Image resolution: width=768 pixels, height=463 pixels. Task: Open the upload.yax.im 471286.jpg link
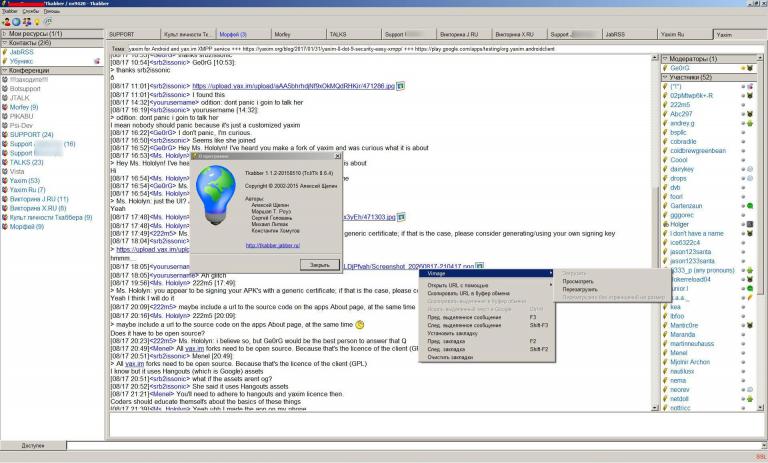pyautogui.click(x=293, y=86)
